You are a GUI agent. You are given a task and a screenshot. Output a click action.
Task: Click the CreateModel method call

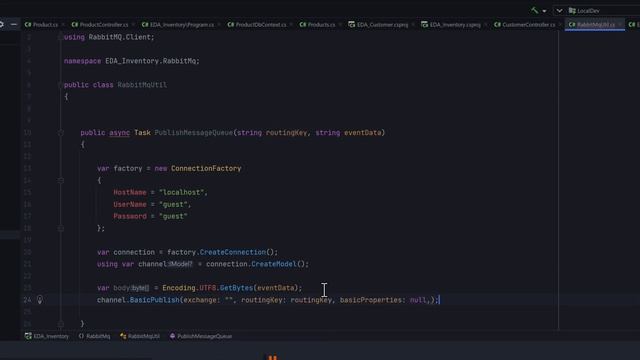tap(274, 264)
